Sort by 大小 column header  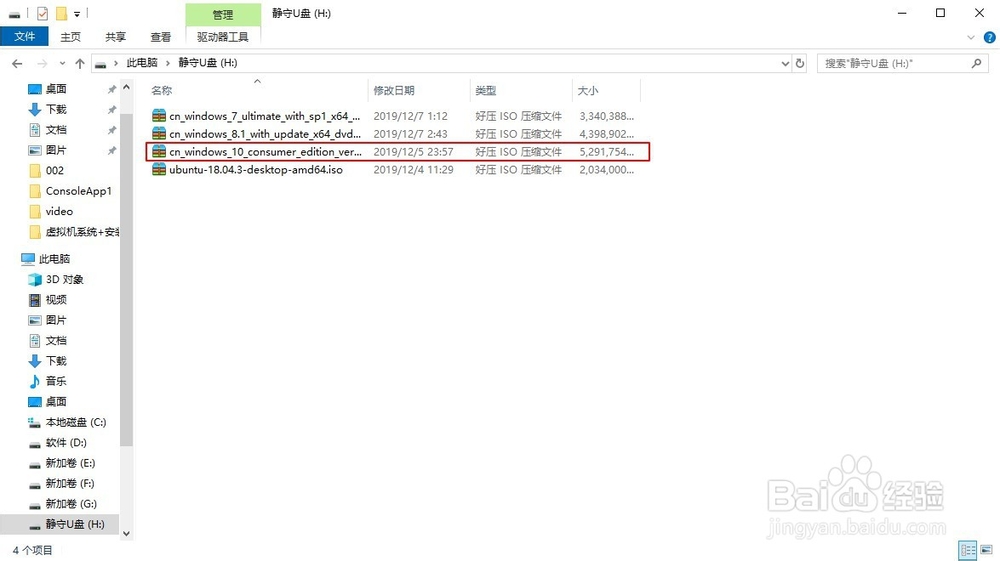[x=606, y=91]
